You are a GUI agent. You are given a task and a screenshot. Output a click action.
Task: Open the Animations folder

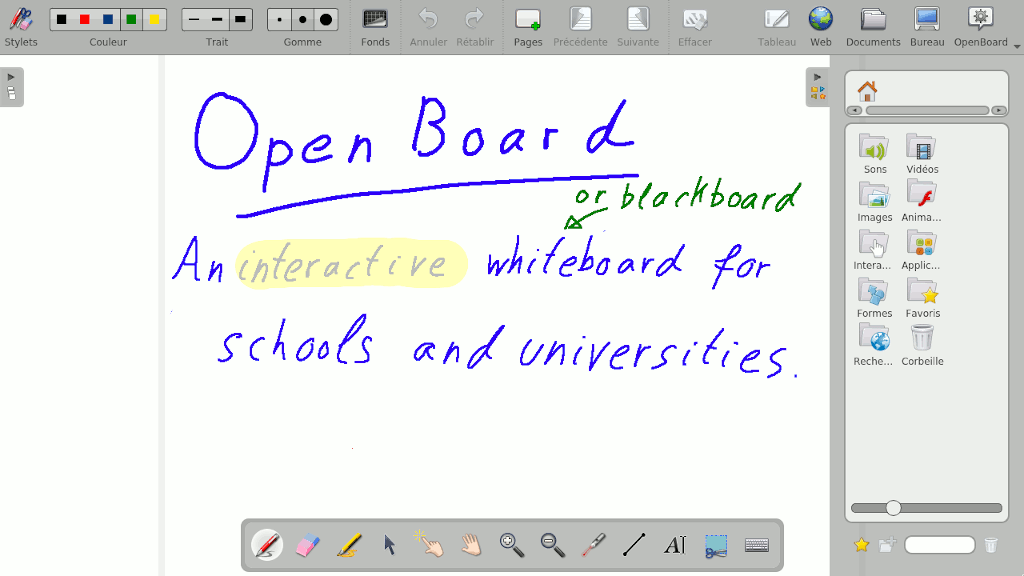tap(921, 202)
